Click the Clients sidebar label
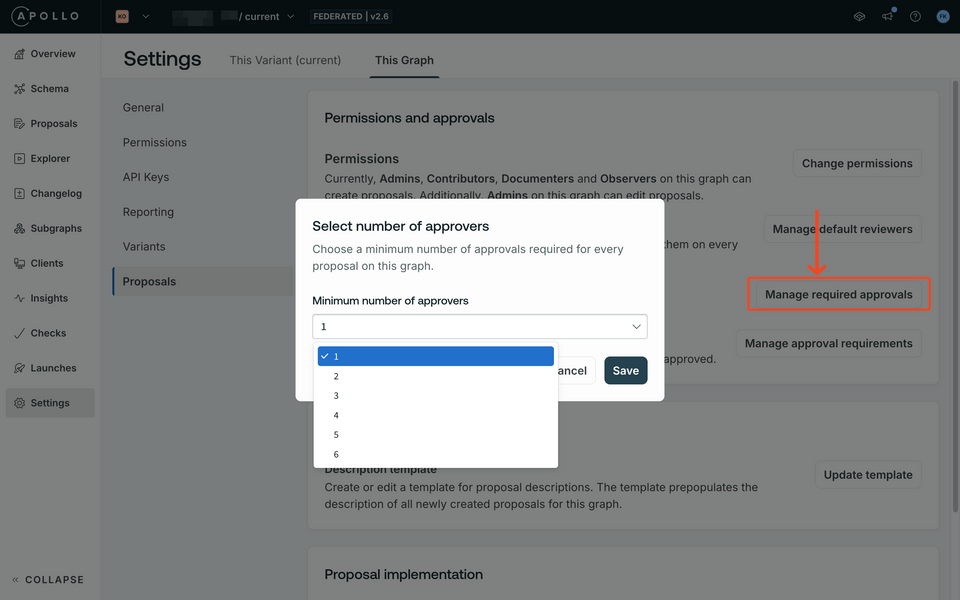 [47, 263]
